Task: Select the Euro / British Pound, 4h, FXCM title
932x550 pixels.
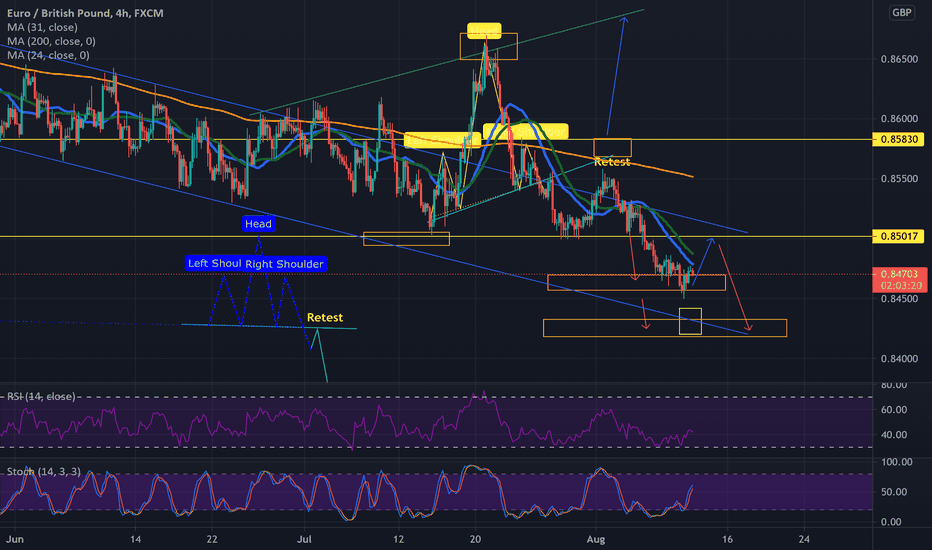Action: point(85,13)
